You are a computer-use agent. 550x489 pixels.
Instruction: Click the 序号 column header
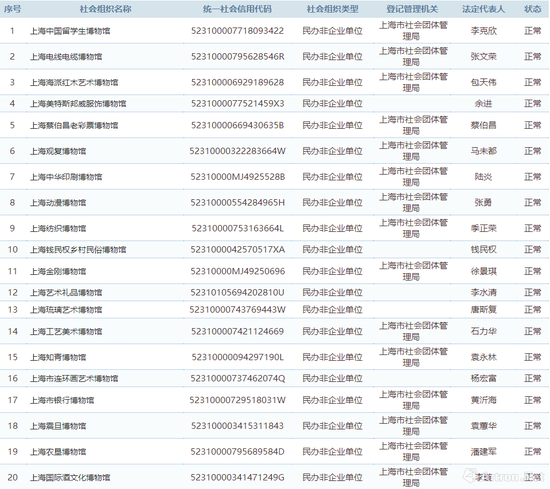tap(12, 9)
